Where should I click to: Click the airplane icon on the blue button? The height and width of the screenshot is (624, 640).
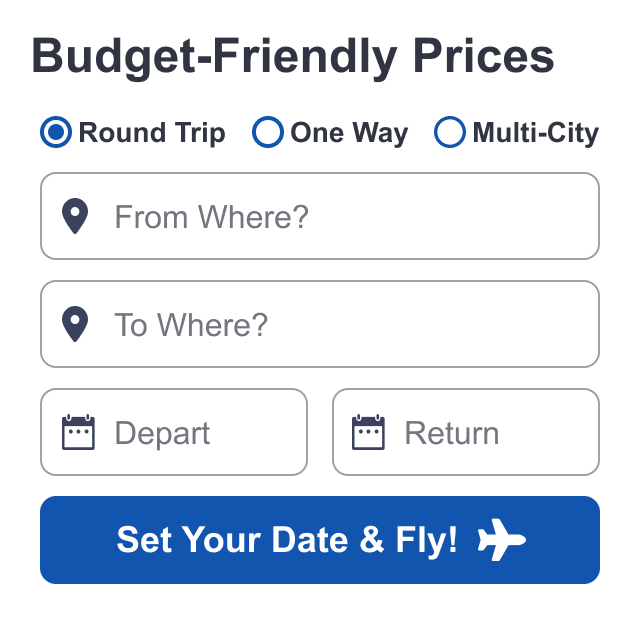pos(501,541)
